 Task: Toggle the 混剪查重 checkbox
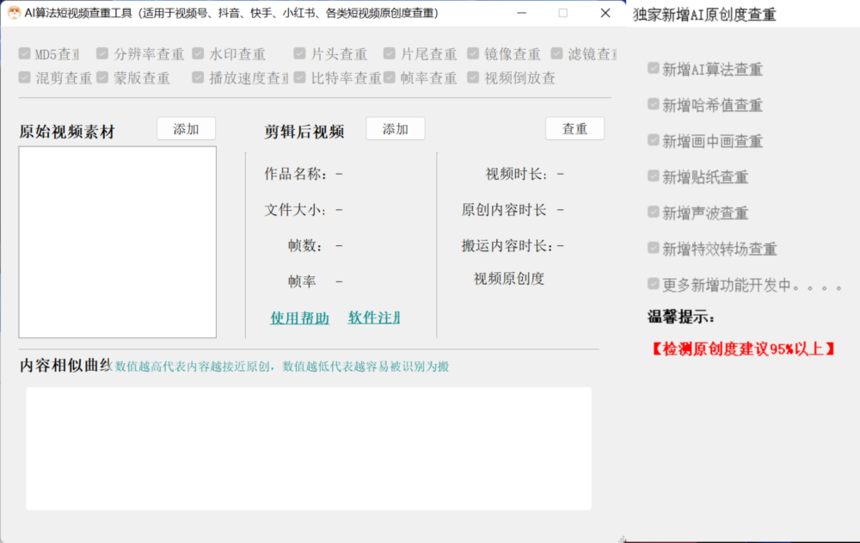[x=25, y=77]
